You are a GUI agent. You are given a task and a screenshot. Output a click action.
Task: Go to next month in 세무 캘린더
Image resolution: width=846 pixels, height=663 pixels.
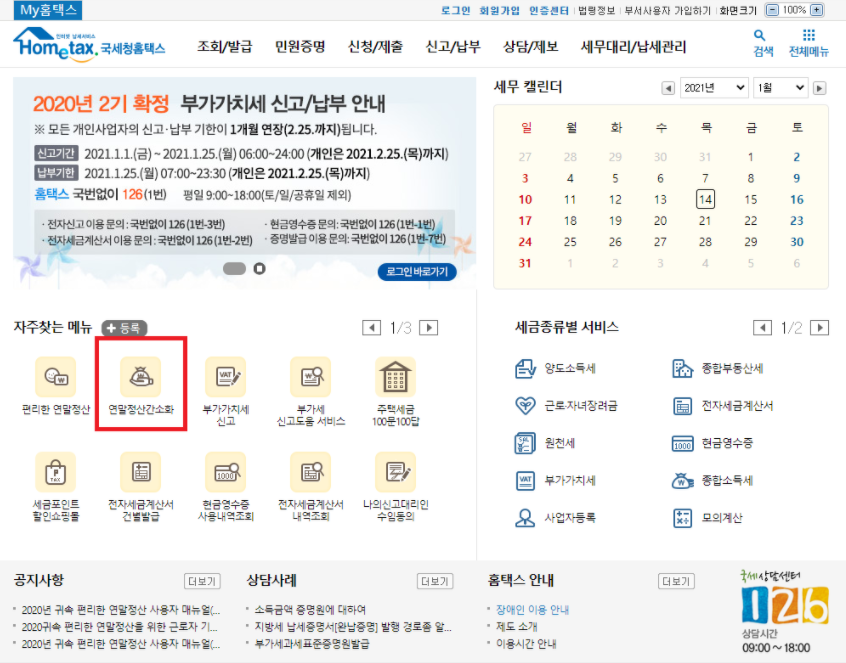tap(820, 88)
